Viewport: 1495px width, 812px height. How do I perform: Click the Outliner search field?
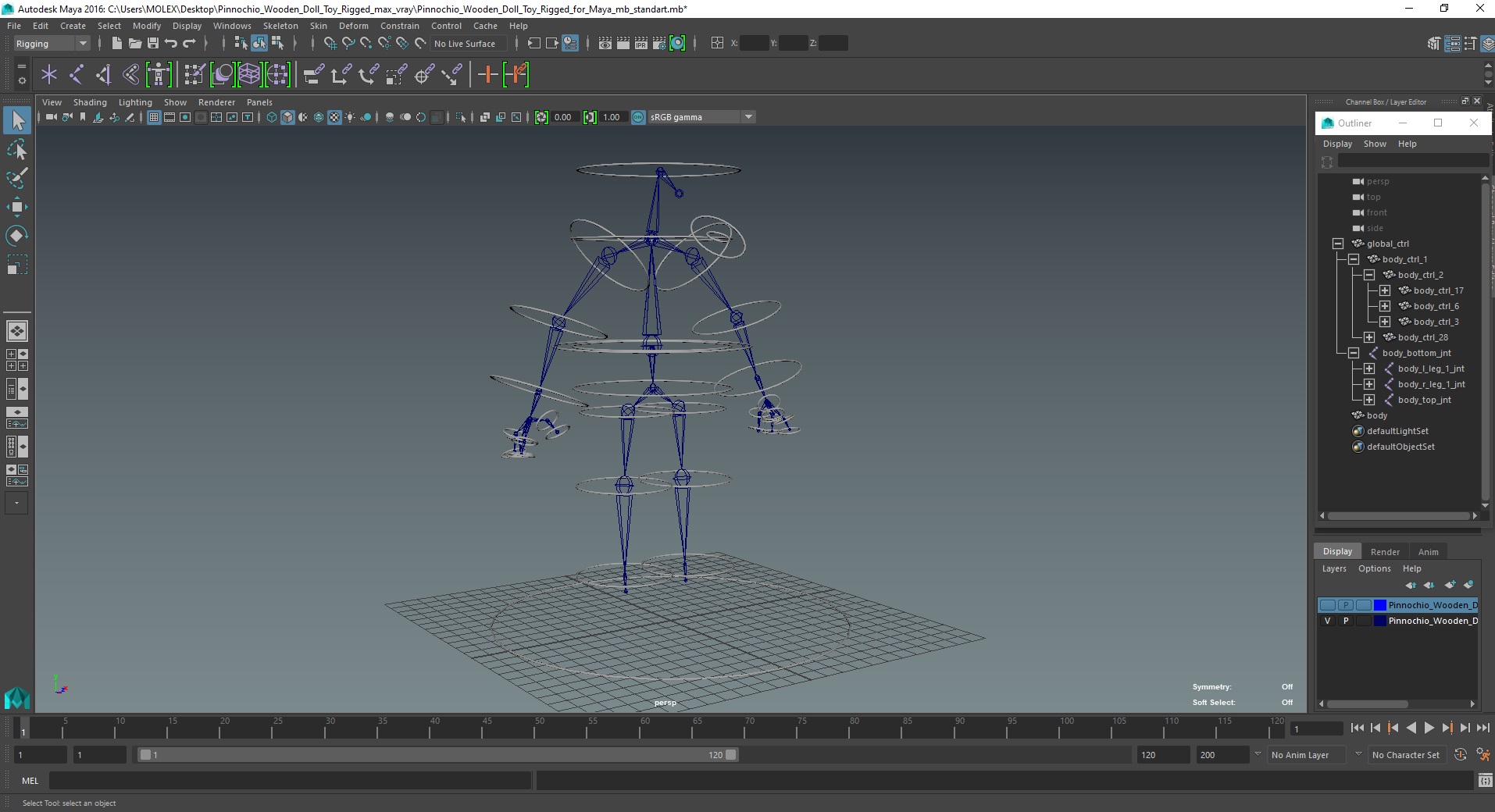1413,161
